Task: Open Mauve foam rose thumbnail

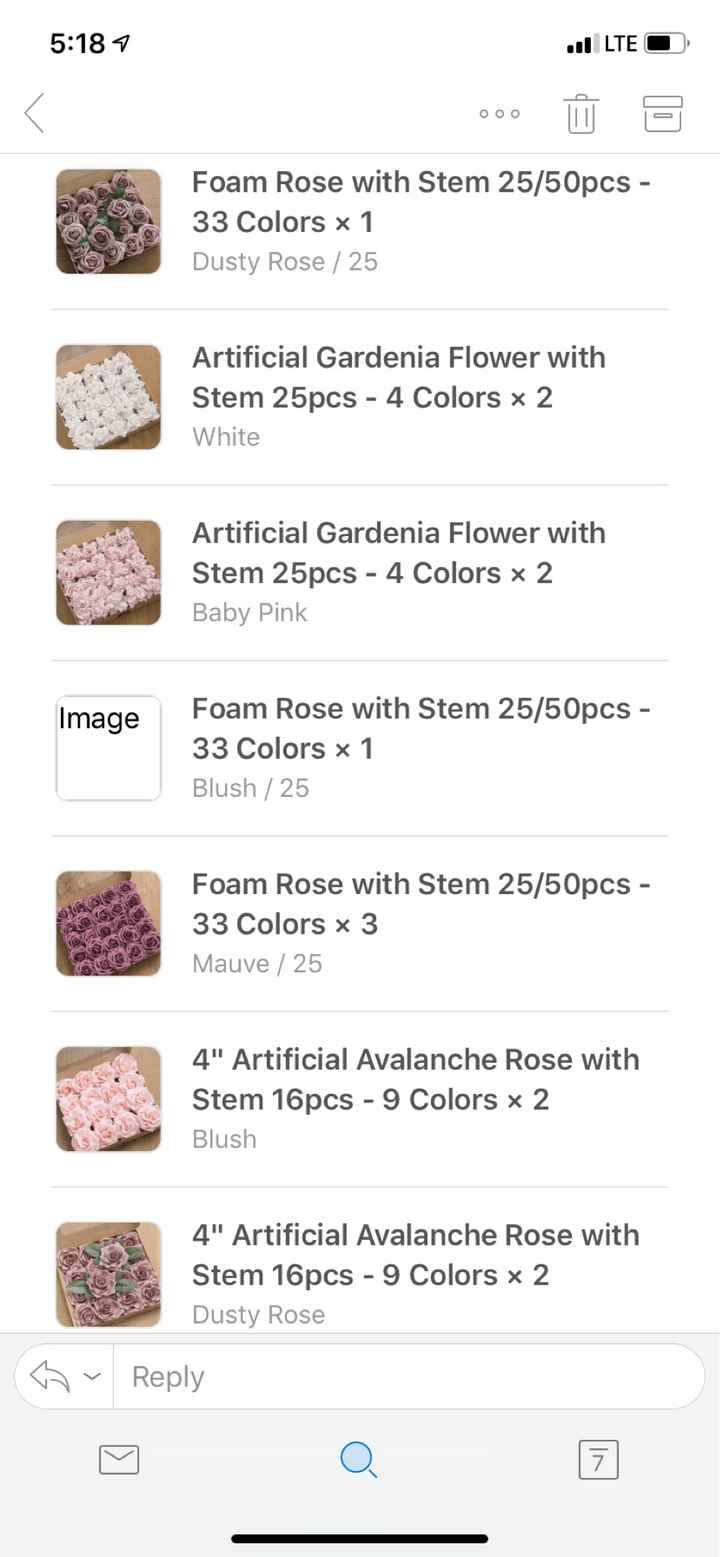Action: point(108,923)
